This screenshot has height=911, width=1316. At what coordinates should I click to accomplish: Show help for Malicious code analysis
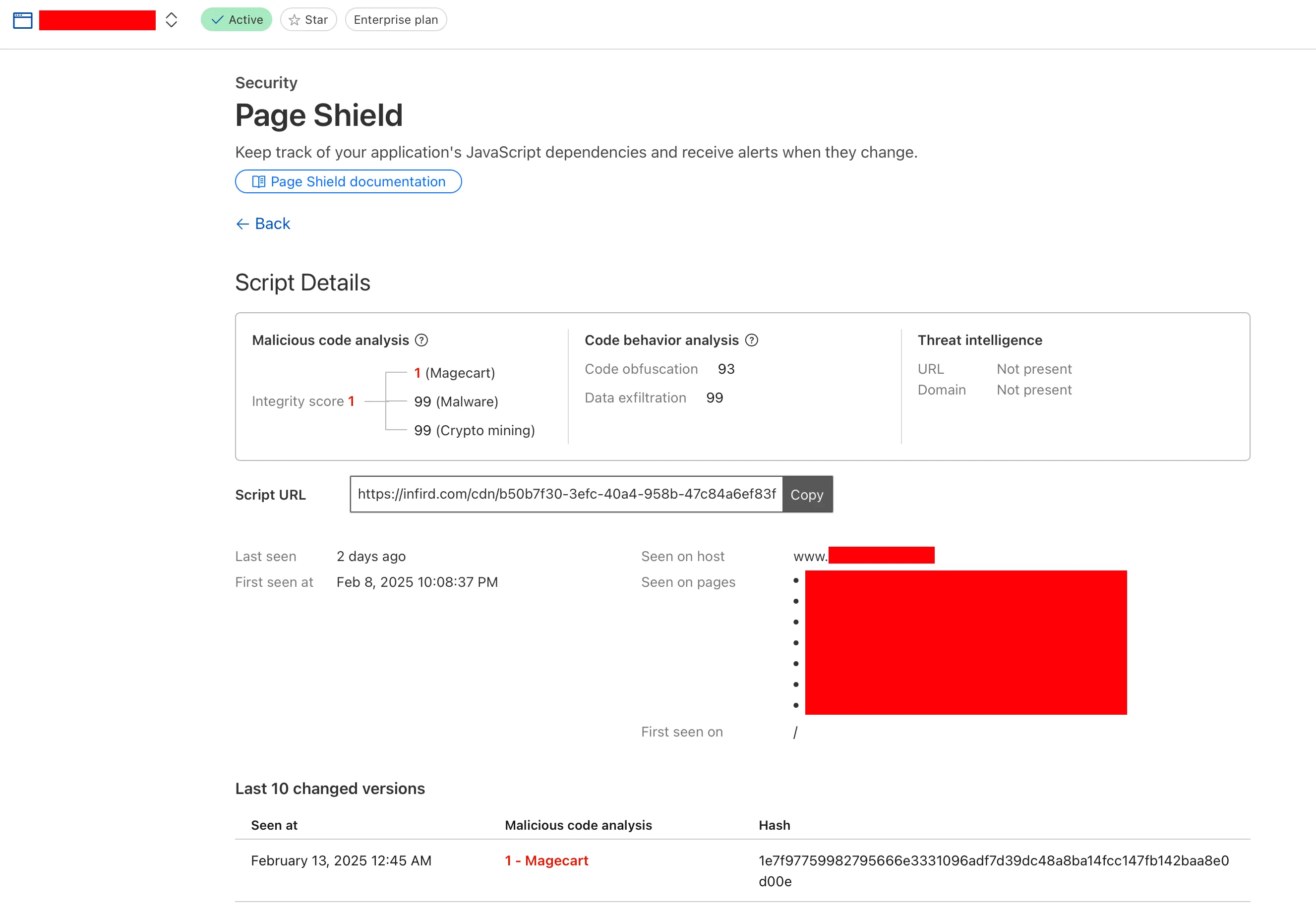(421, 340)
